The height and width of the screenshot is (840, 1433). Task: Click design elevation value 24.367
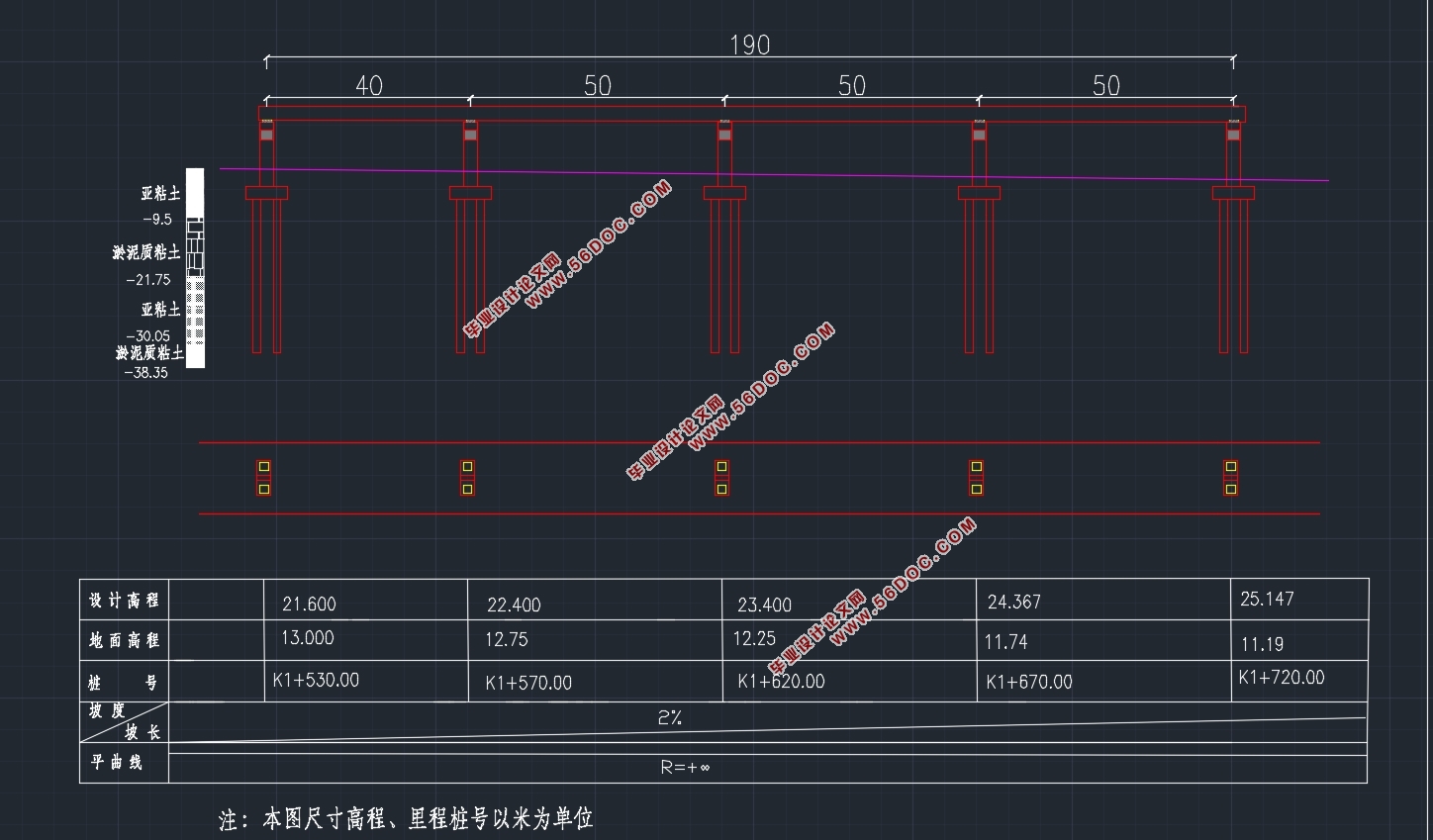coord(1013,602)
